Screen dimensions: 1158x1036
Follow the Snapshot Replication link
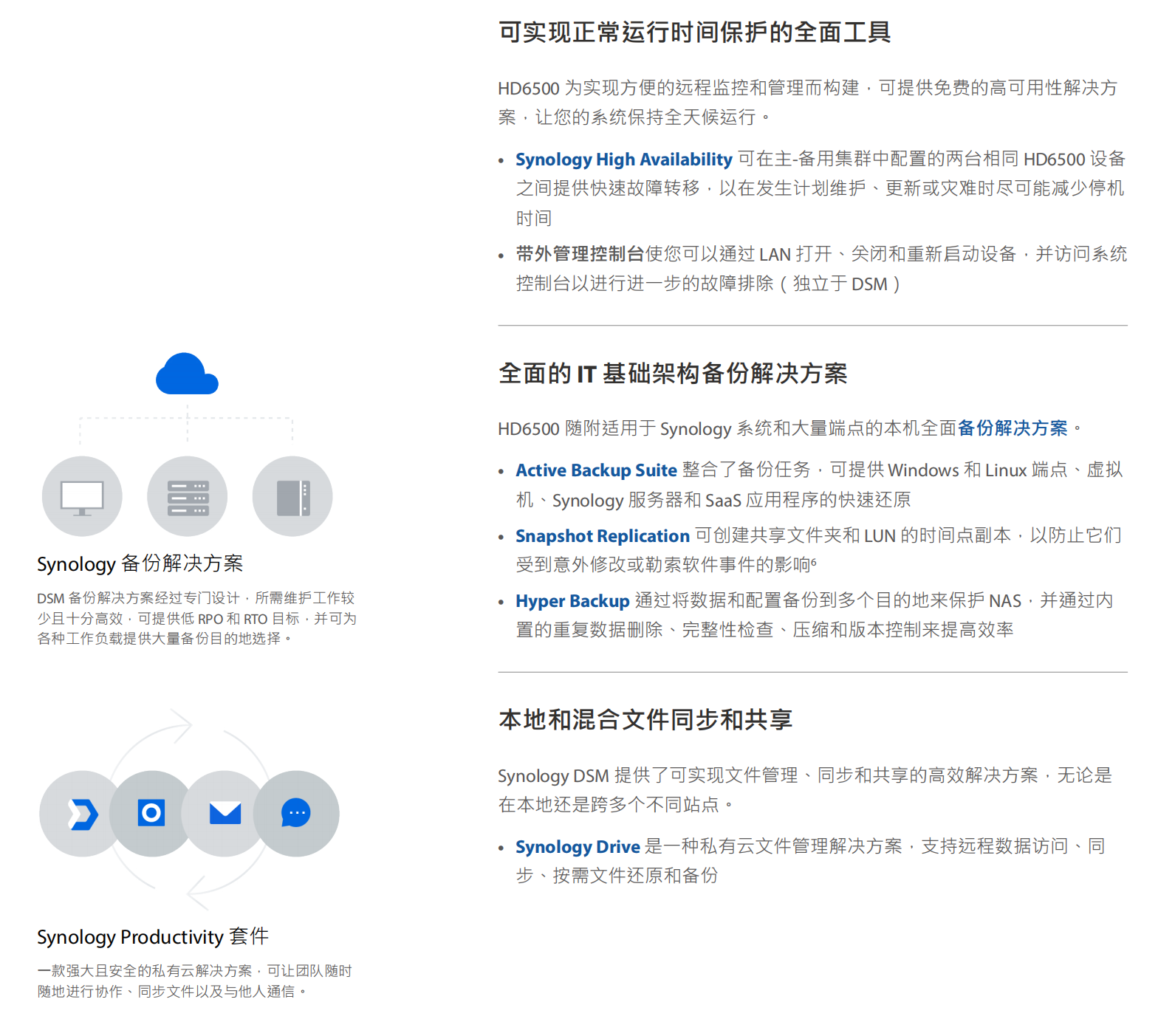click(x=603, y=536)
